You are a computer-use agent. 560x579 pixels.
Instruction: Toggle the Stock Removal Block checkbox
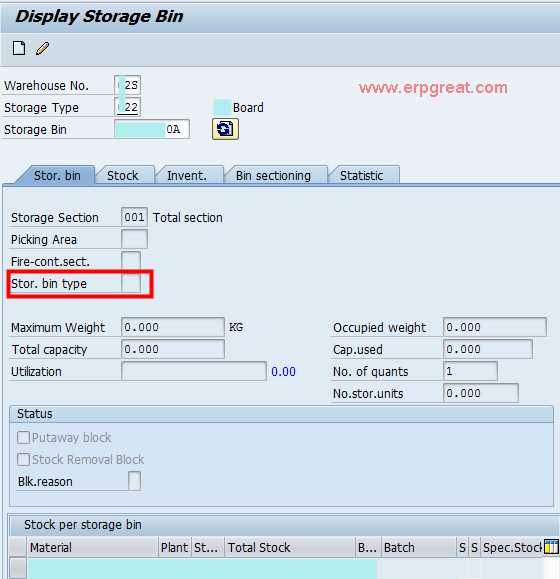pos(23,460)
